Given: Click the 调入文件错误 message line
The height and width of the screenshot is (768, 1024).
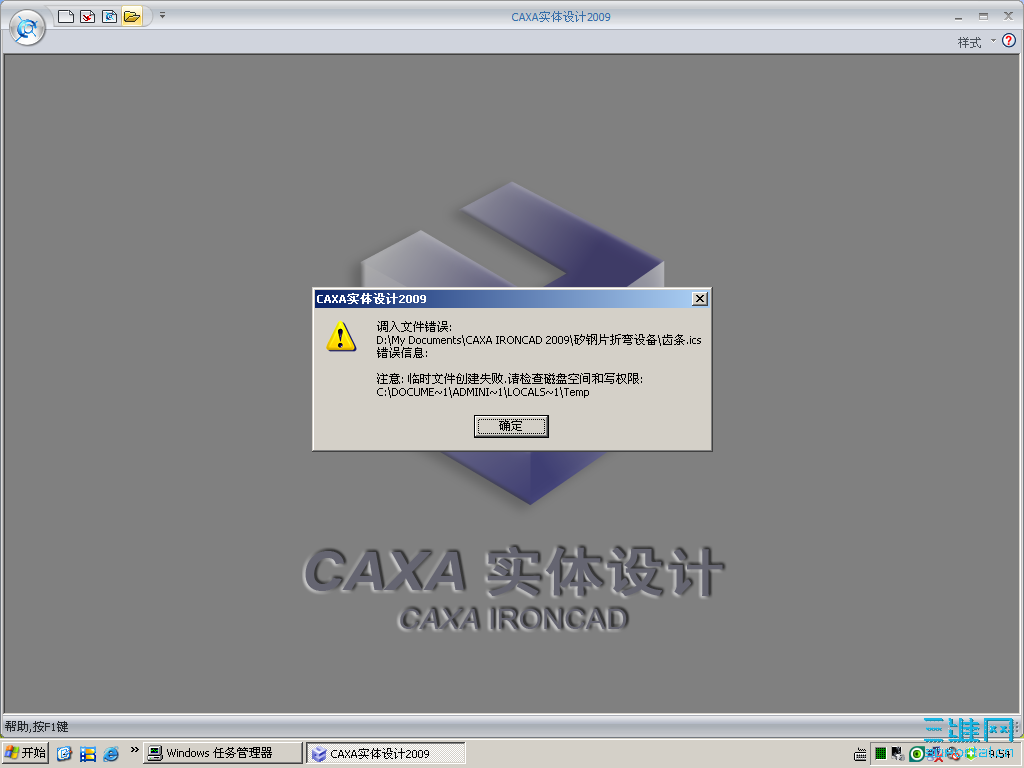Looking at the screenshot, I should (414, 327).
